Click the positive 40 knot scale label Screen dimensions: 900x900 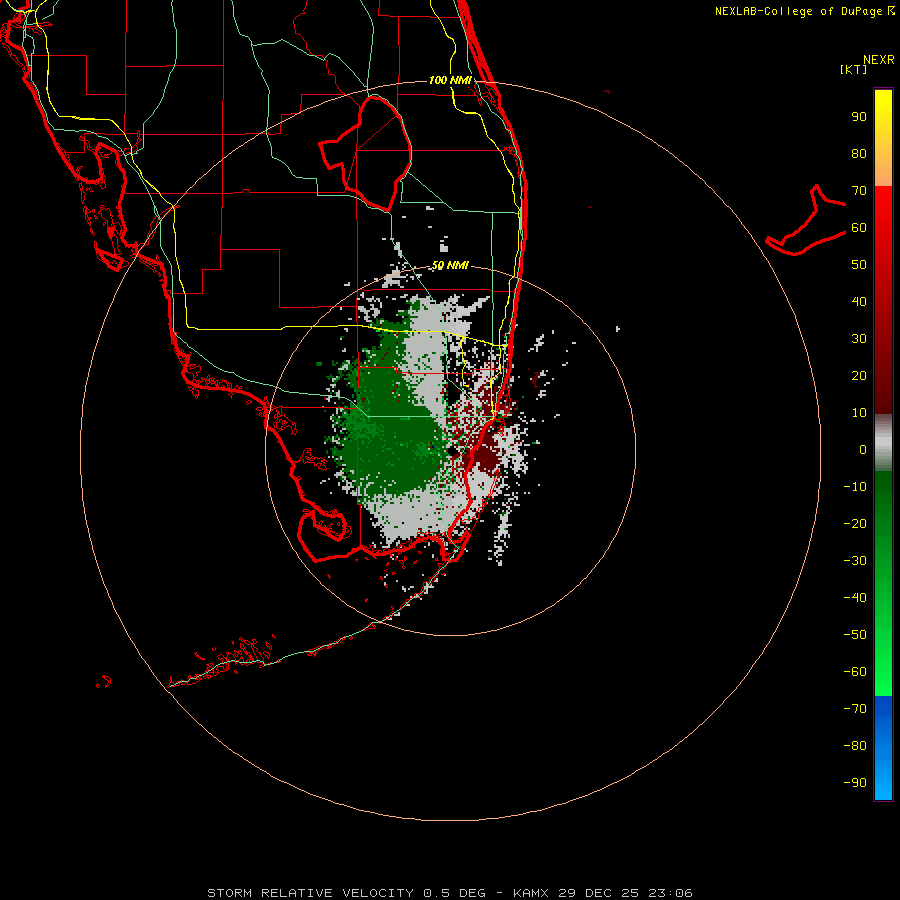[x=859, y=301]
